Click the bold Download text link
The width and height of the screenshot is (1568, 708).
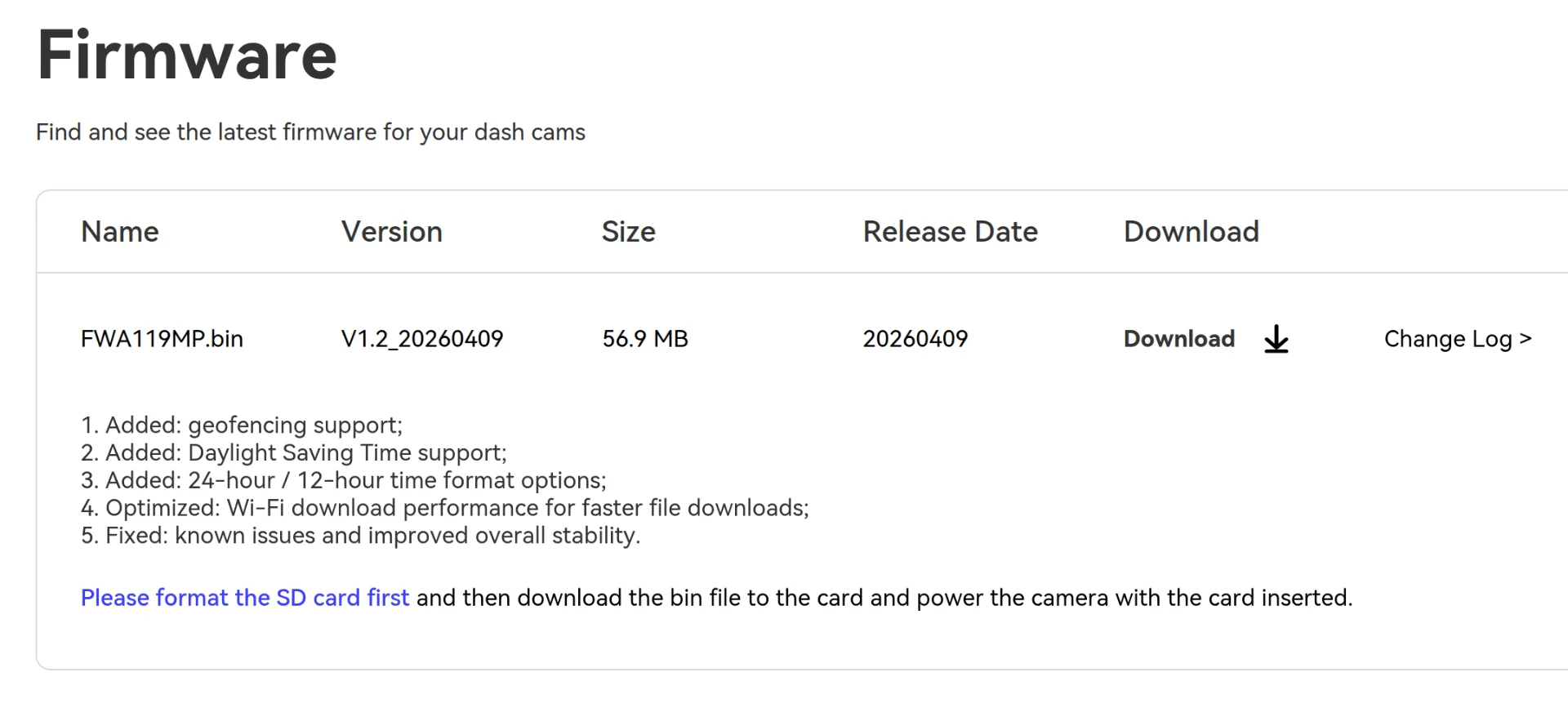(x=1179, y=339)
